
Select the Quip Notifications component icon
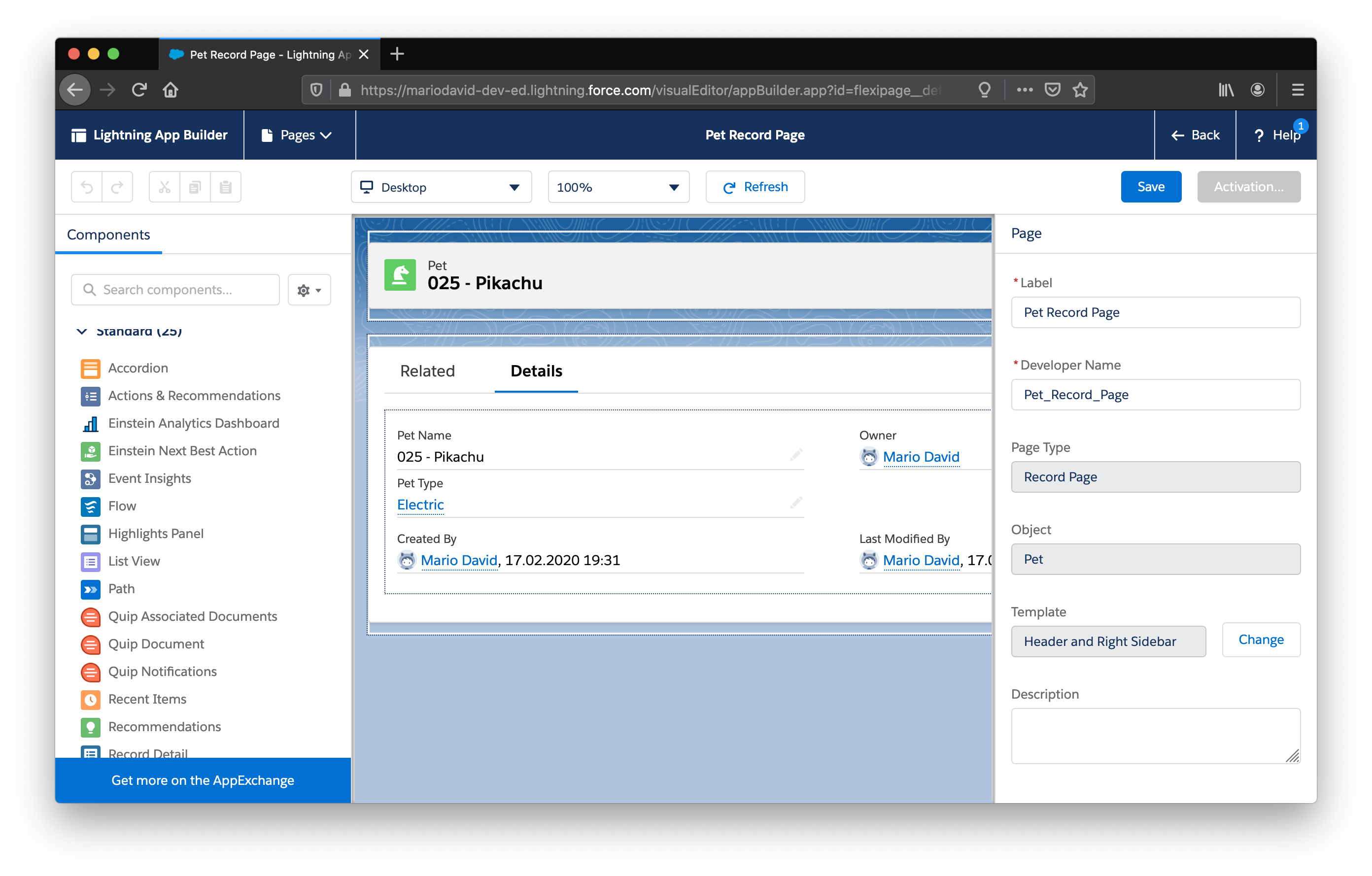pyautogui.click(x=91, y=672)
